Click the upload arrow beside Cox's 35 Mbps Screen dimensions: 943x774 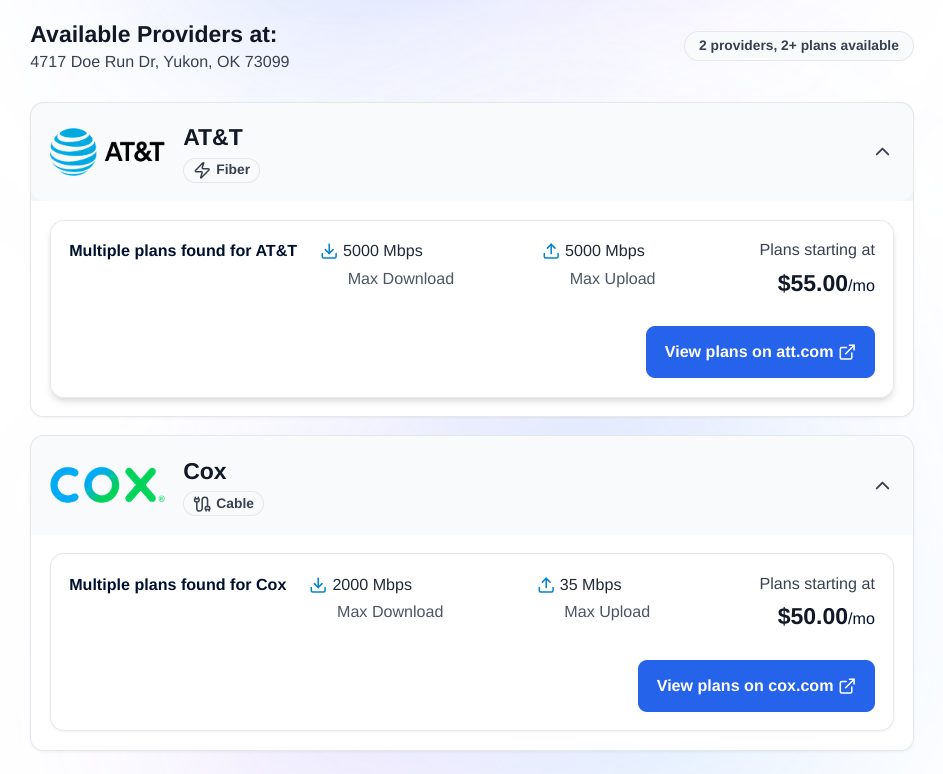tap(546, 584)
